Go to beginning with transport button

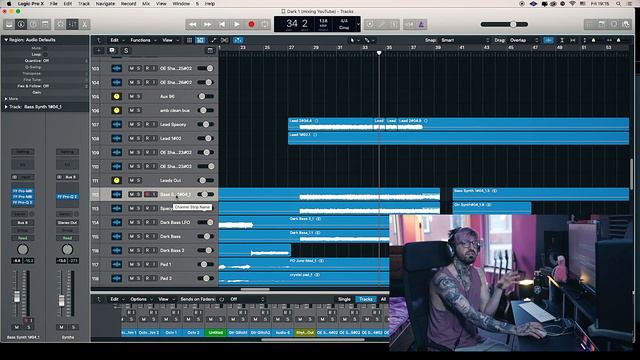[222, 24]
